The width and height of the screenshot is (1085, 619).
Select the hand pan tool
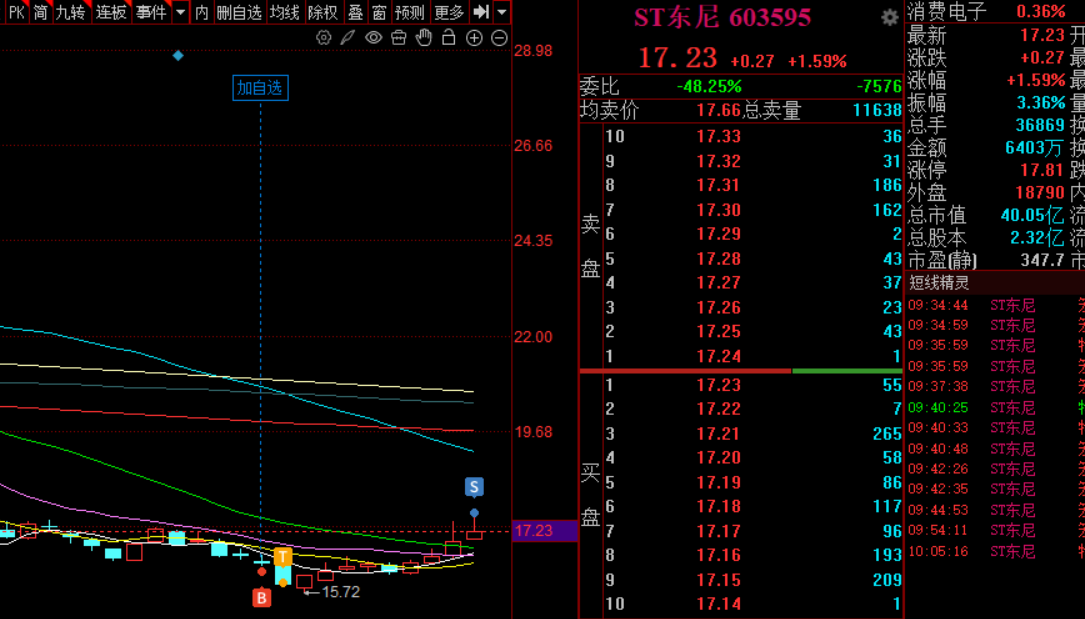click(423, 37)
